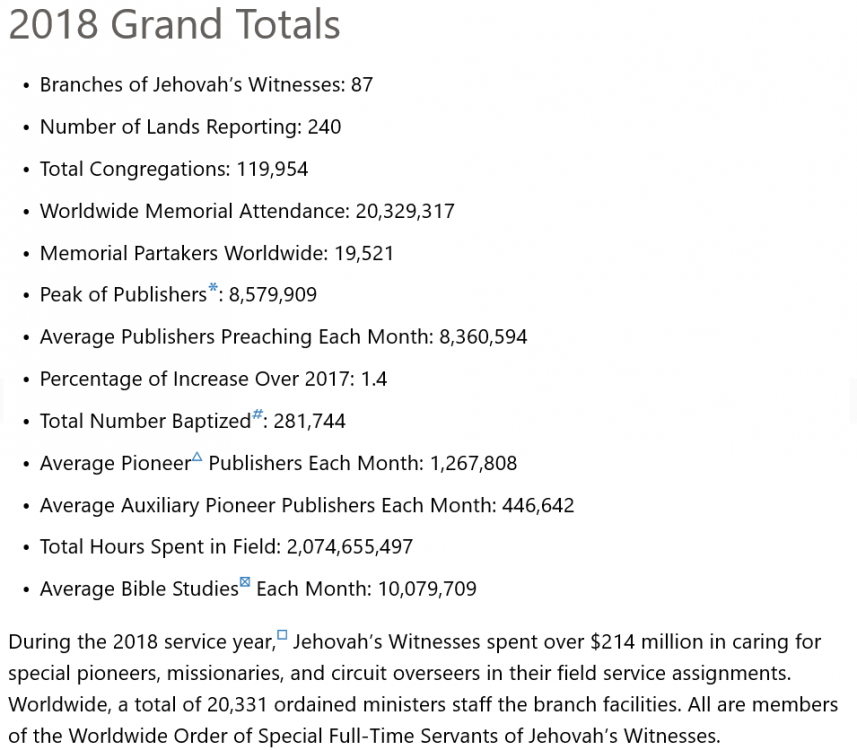This screenshot has width=857, height=750.
Task: Click the asterisk footnote after Peak of Publishers
Action: (x=213, y=290)
